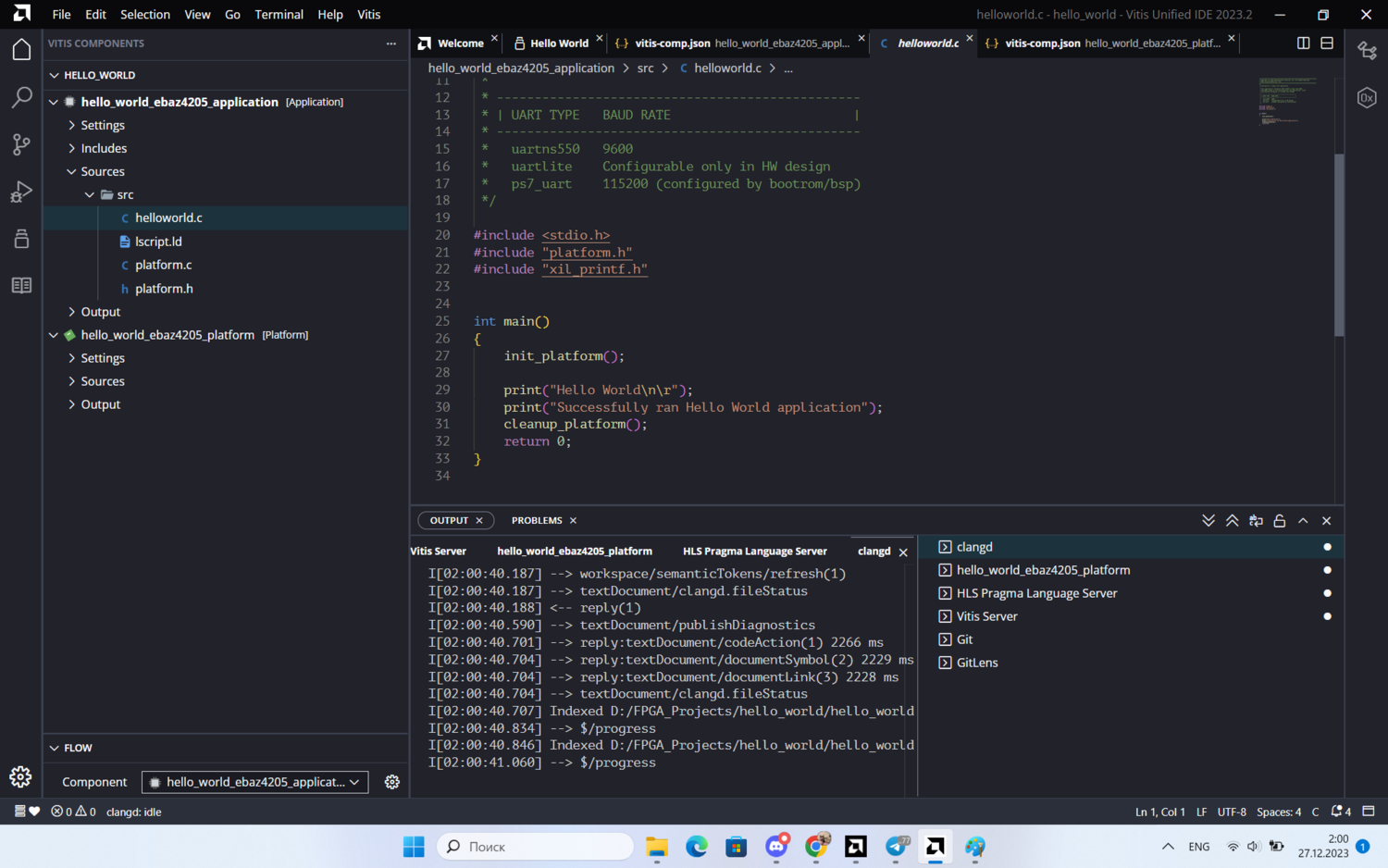
Task: Collapse the hello_world_ebaz4205_platform tree node
Action: click(x=54, y=335)
